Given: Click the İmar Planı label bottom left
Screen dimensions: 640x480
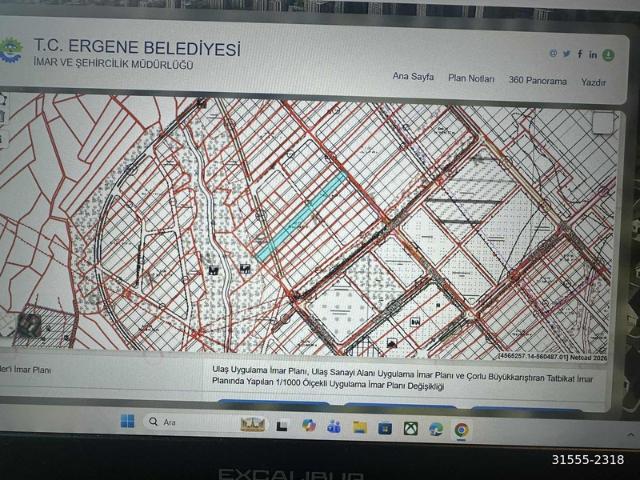Looking at the screenshot, I should [x=25, y=370].
